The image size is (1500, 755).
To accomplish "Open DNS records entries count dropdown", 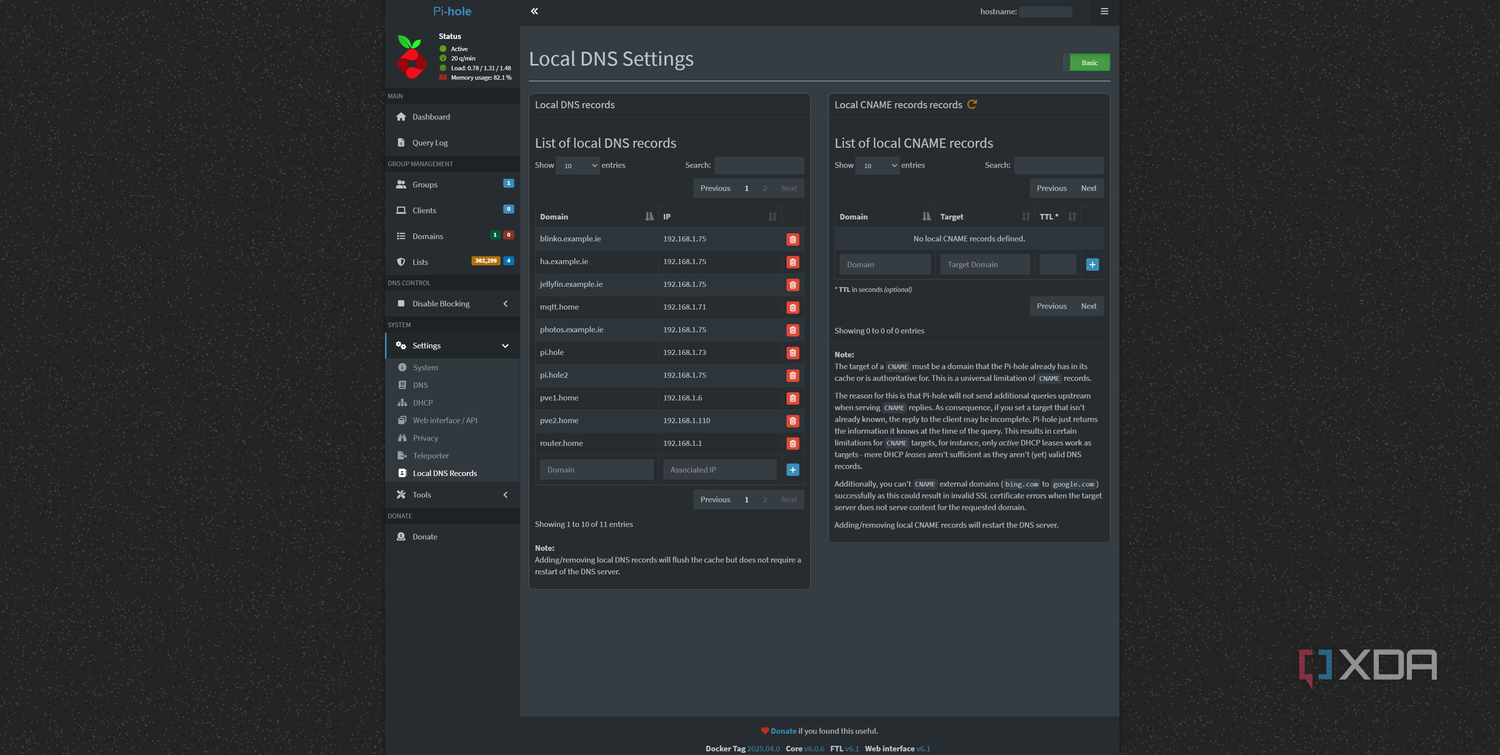I will (578, 165).
